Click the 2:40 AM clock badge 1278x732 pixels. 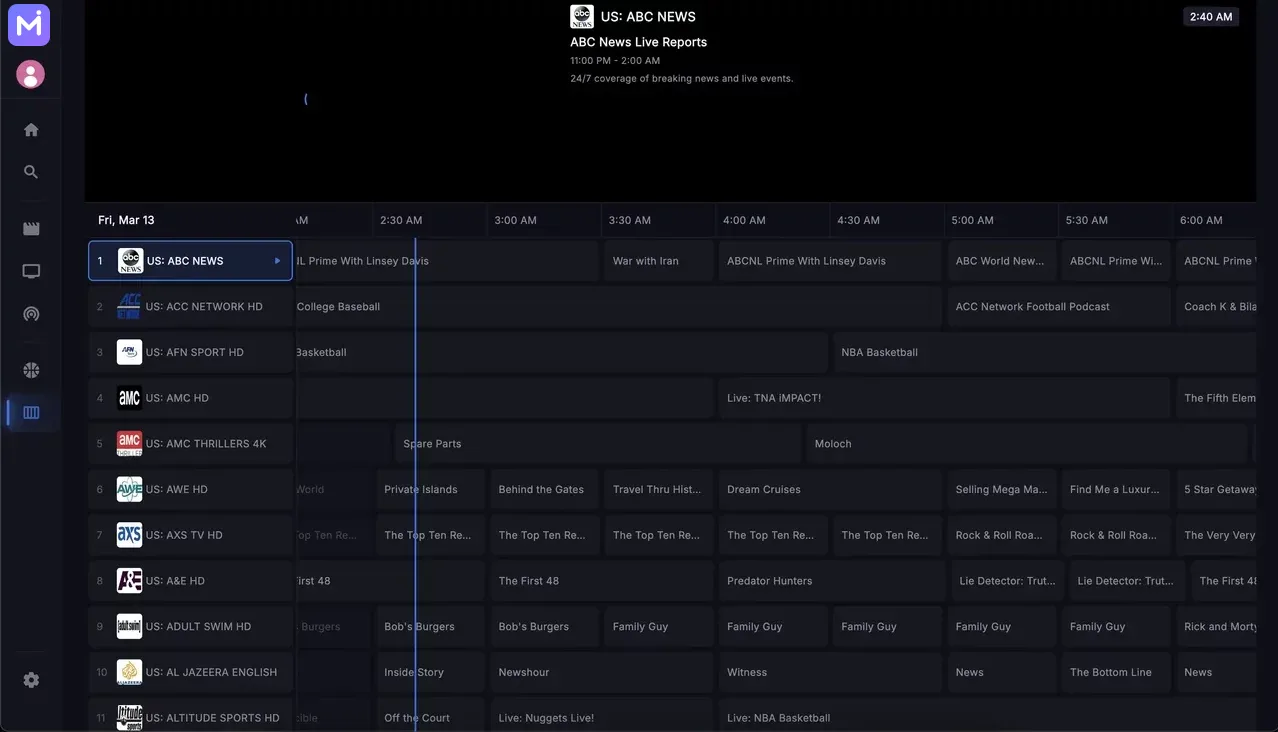[1211, 17]
